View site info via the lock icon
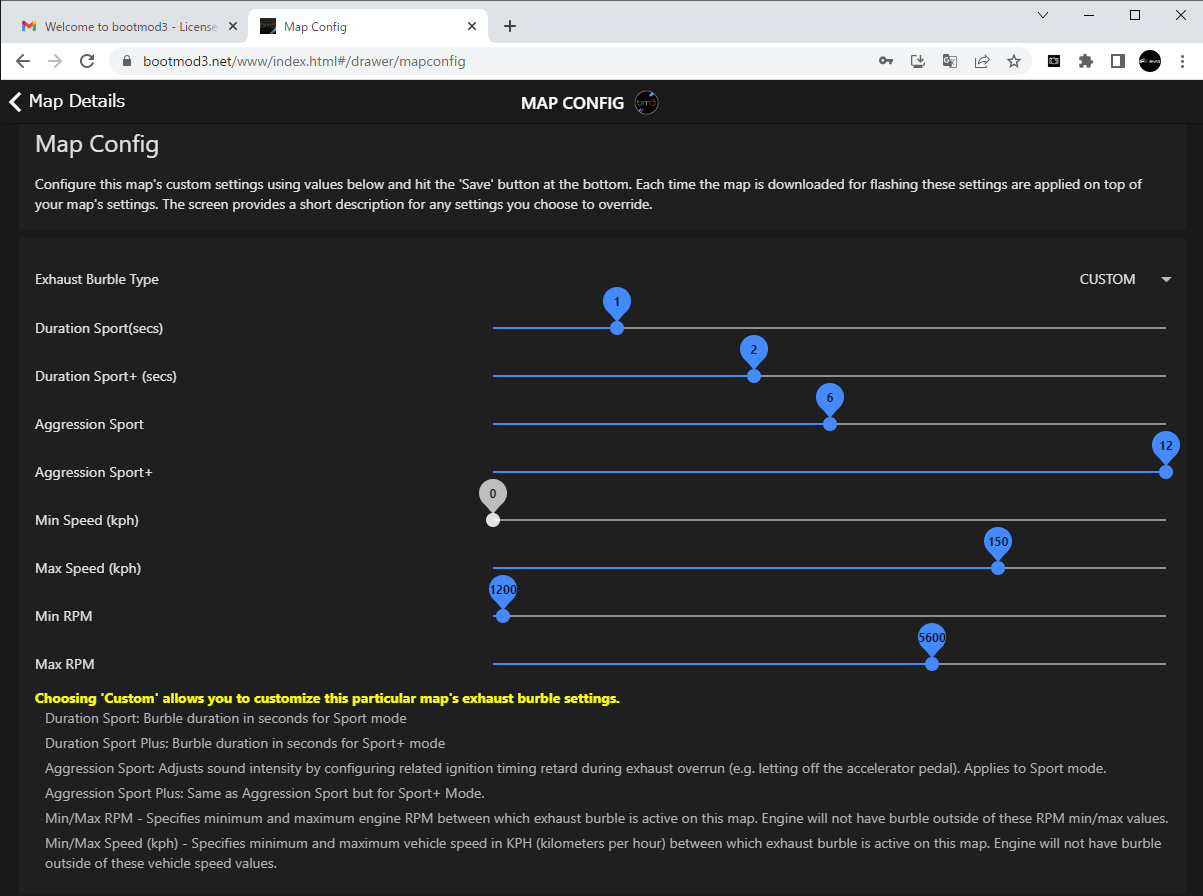This screenshot has height=896, width=1203. click(127, 61)
